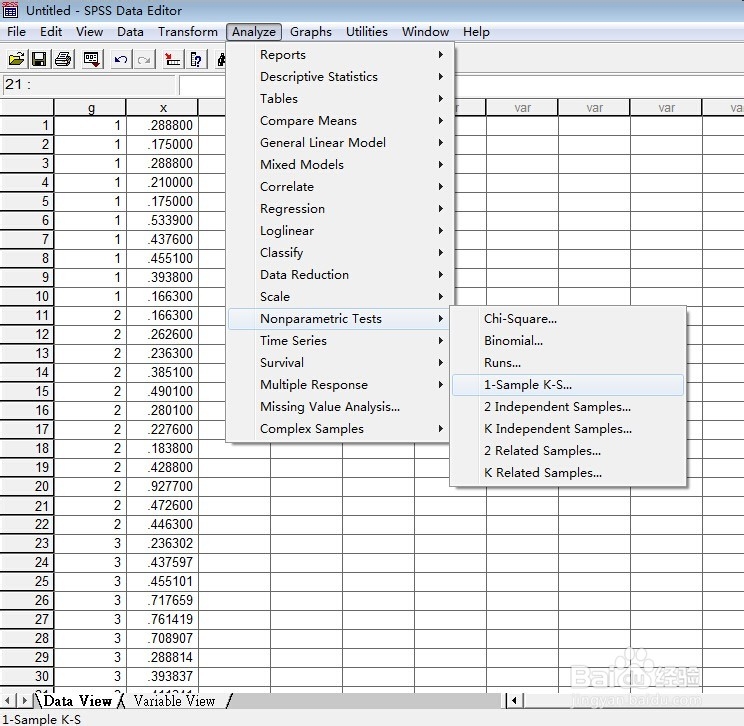The width and height of the screenshot is (744, 726).
Task: Choose Missing Value Analysis entry
Action: coord(339,407)
